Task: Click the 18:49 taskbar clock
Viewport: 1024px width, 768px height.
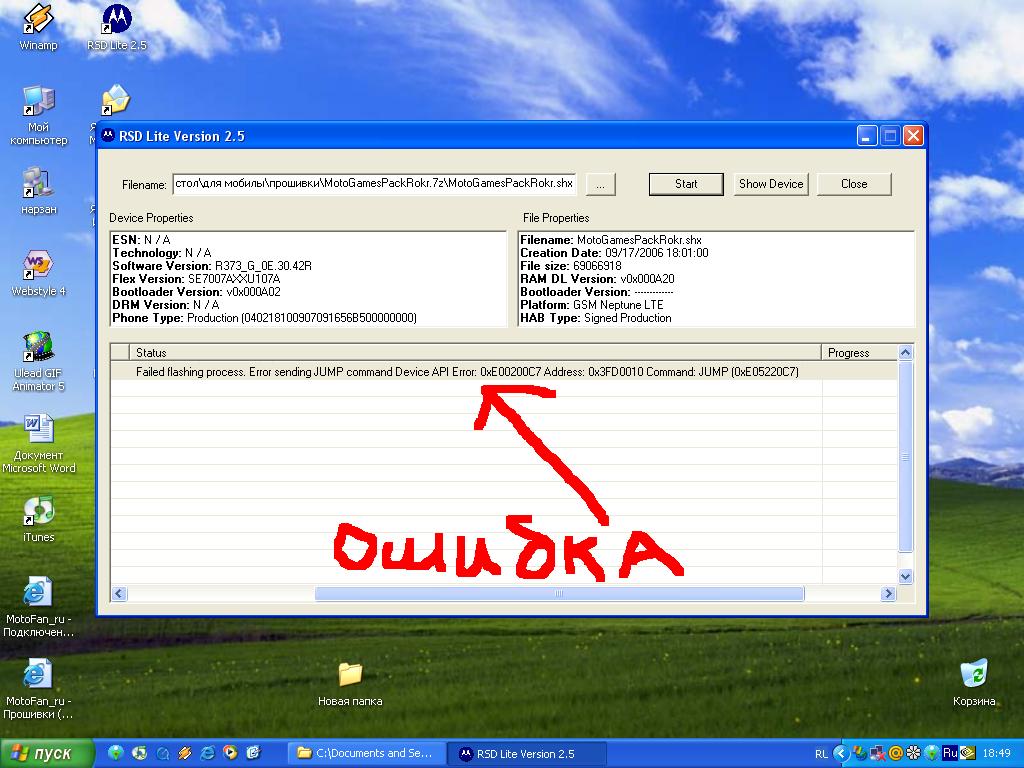Action: coord(996,754)
